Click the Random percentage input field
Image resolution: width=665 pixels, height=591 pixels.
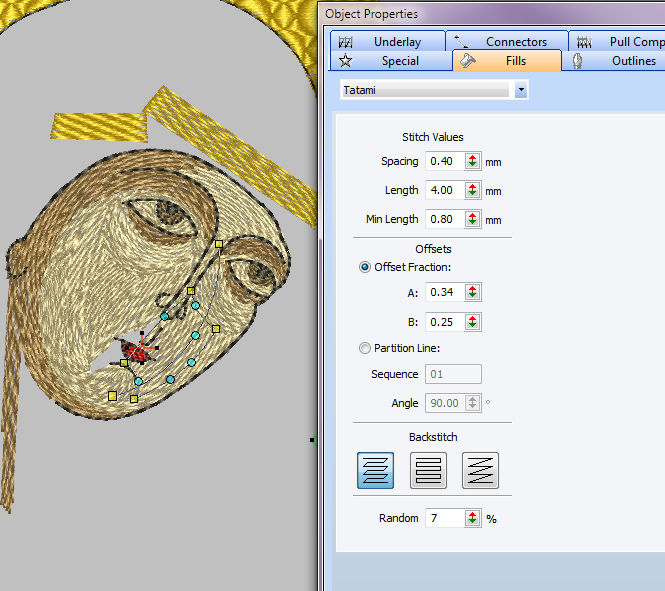[442, 518]
